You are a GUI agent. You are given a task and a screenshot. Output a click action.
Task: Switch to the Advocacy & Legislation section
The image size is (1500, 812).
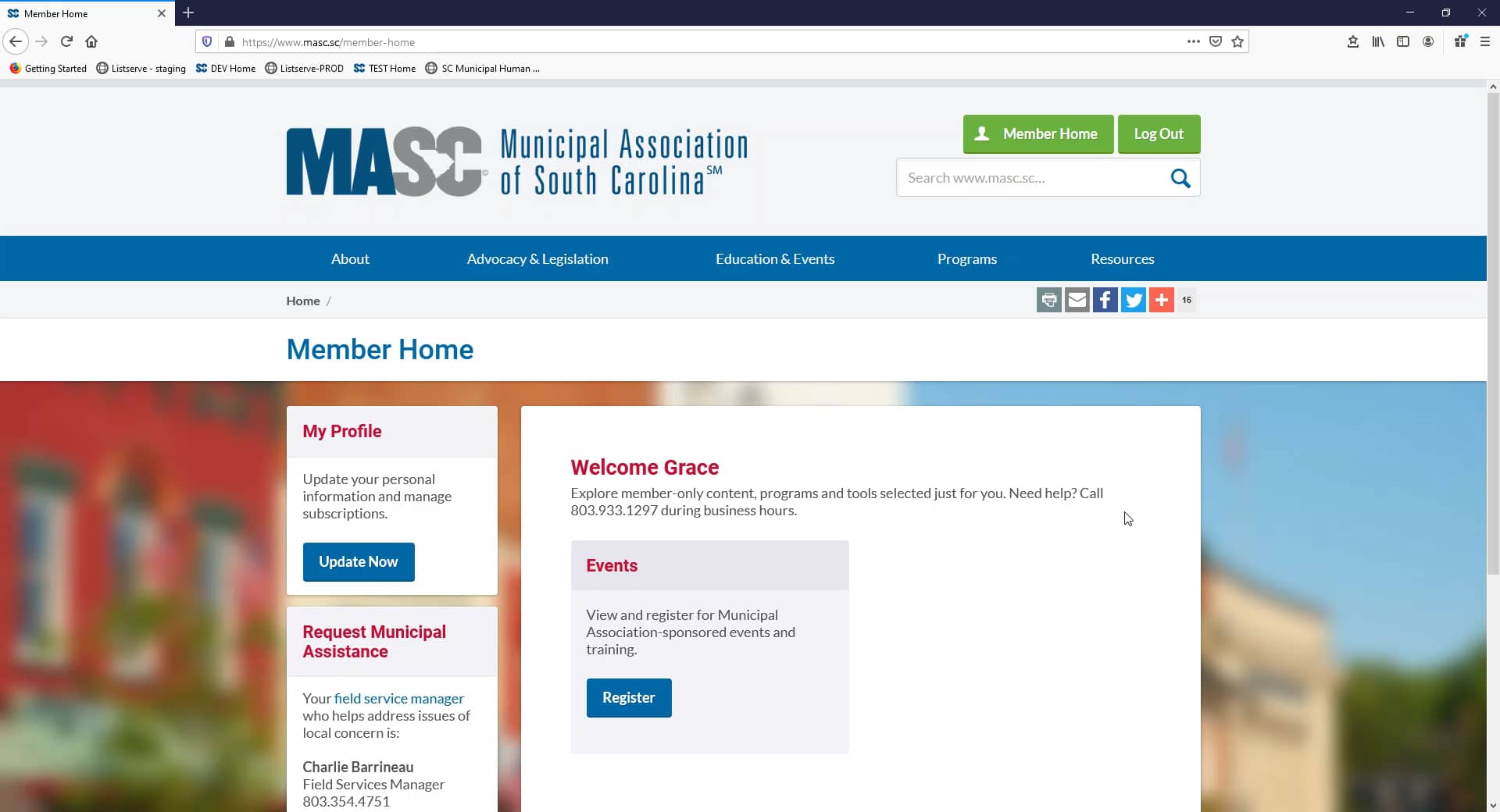(x=537, y=258)
